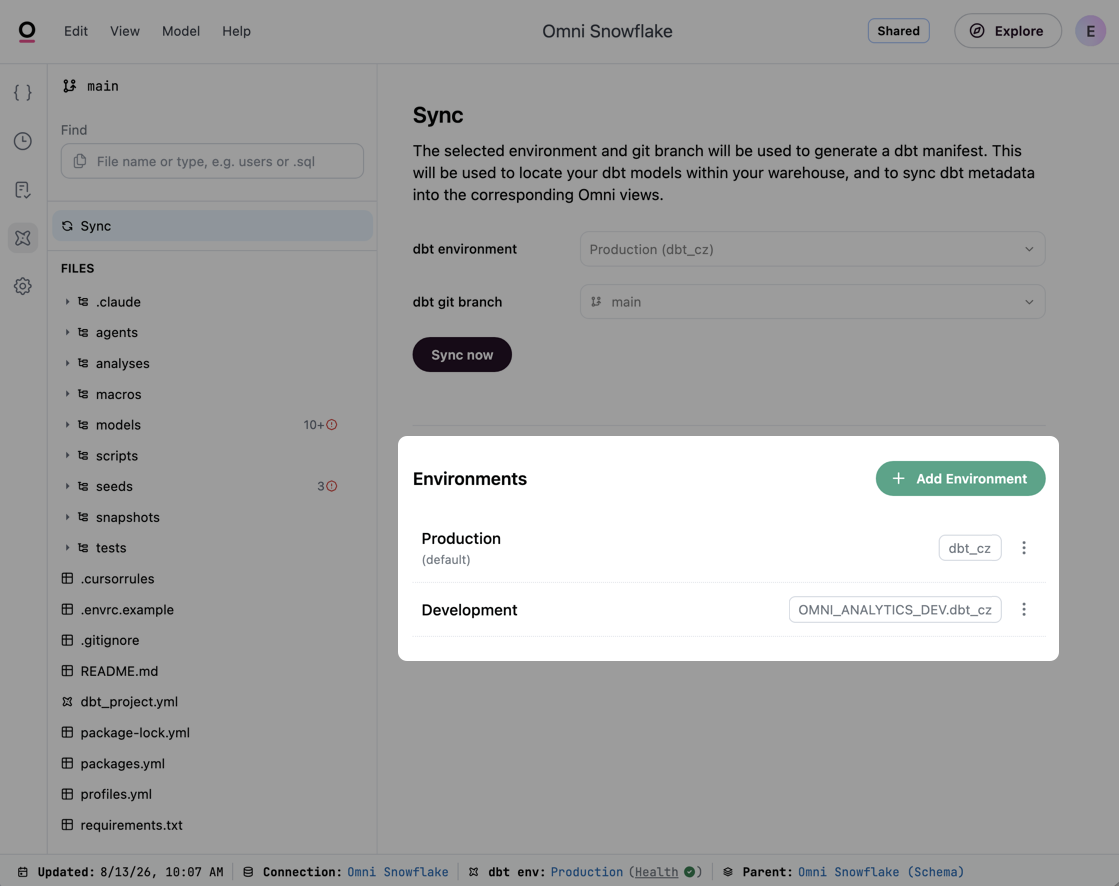Open the requirements.txt file
This screenshot has height=886, width=1119.
coord(131,825)
